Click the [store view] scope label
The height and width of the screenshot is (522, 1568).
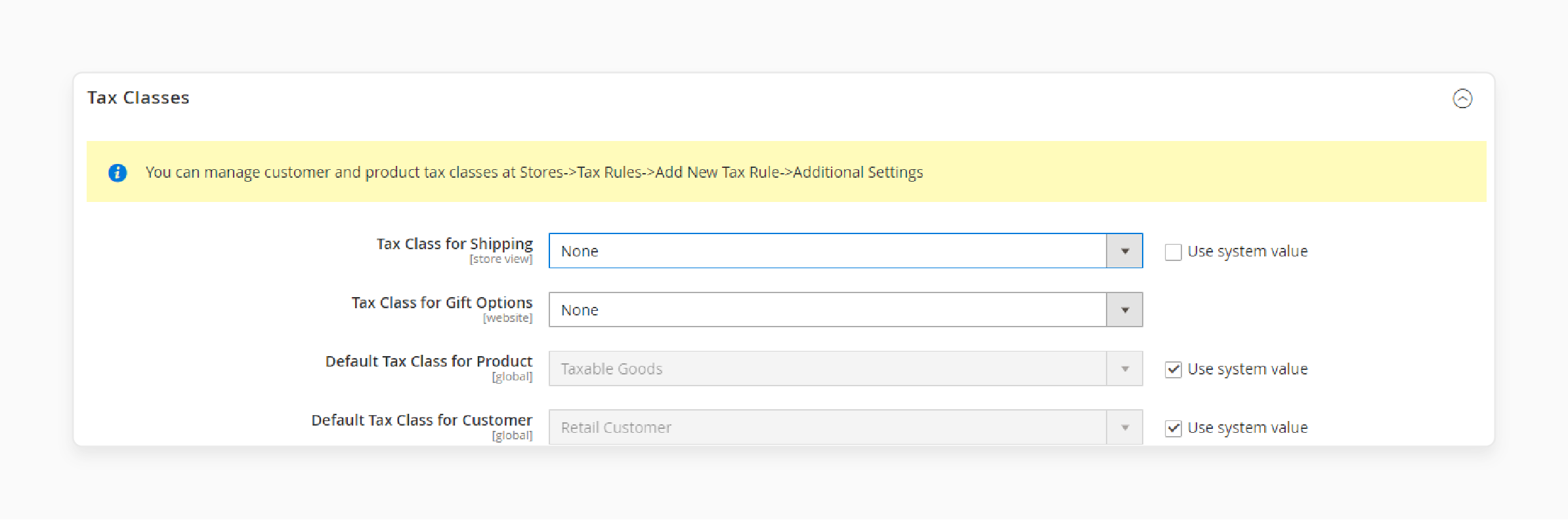tap(501, 259)
